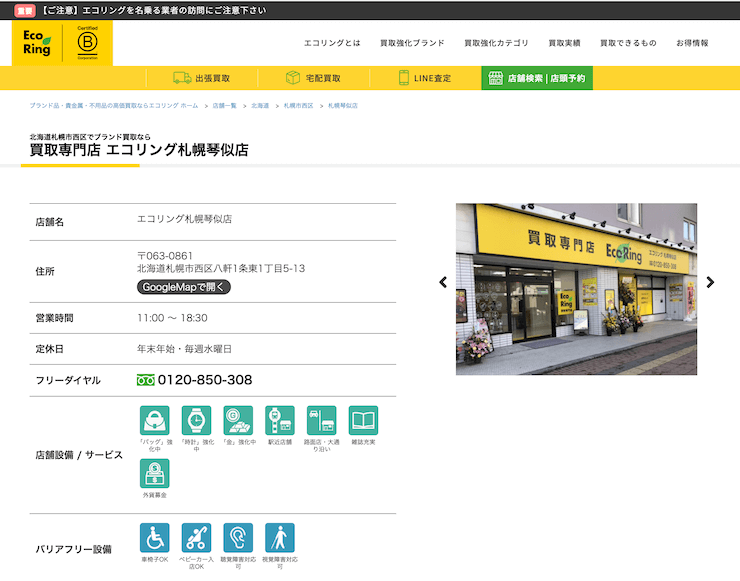Click store name value エコリング札幌琴似店

[184, 219]
